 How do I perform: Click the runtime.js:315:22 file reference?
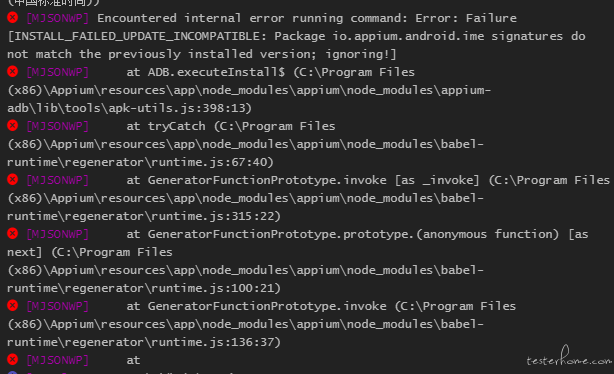click(x=211, y=216)
